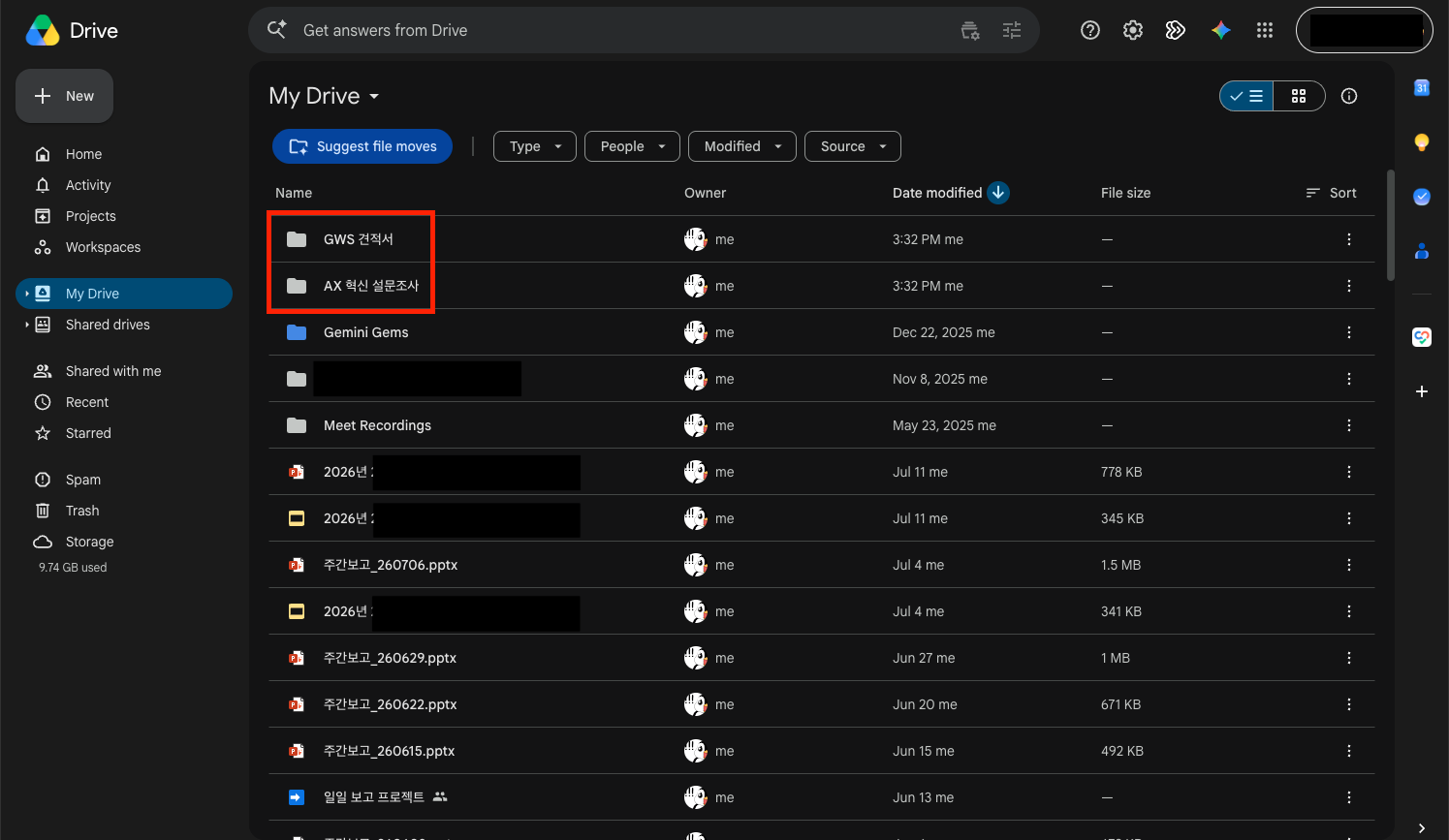This screenshot has width=1449, height=840.
Task: Switch to grid layout view
Action: [x=1299, y=96]
